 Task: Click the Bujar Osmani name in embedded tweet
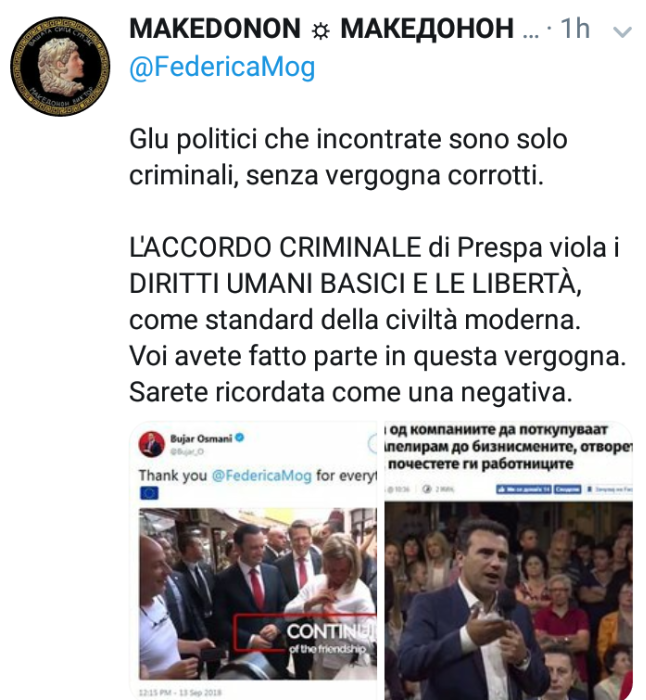pos(201,438)
